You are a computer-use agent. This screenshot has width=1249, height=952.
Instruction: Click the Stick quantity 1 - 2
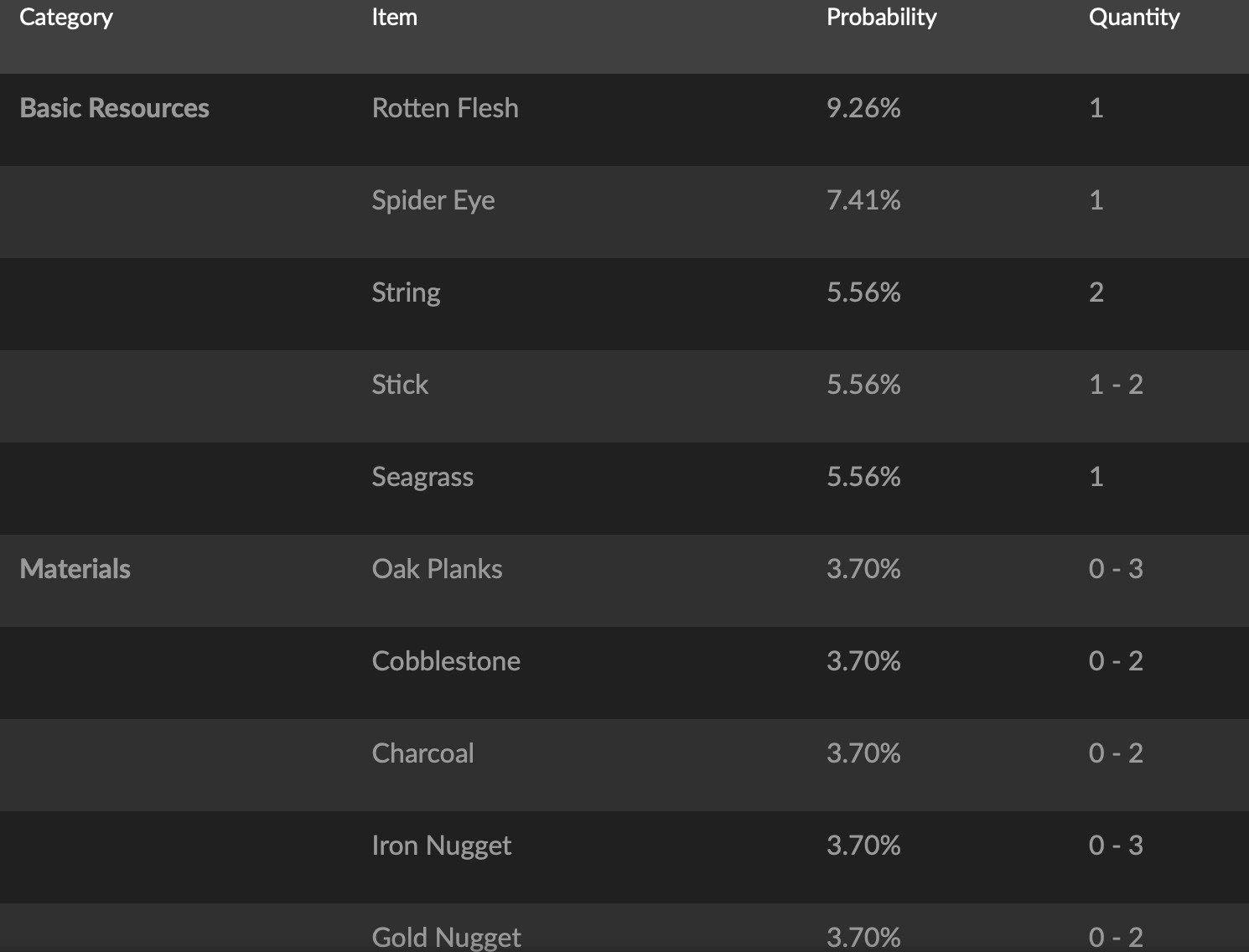pyautogui.click(x=1116, y=385)
